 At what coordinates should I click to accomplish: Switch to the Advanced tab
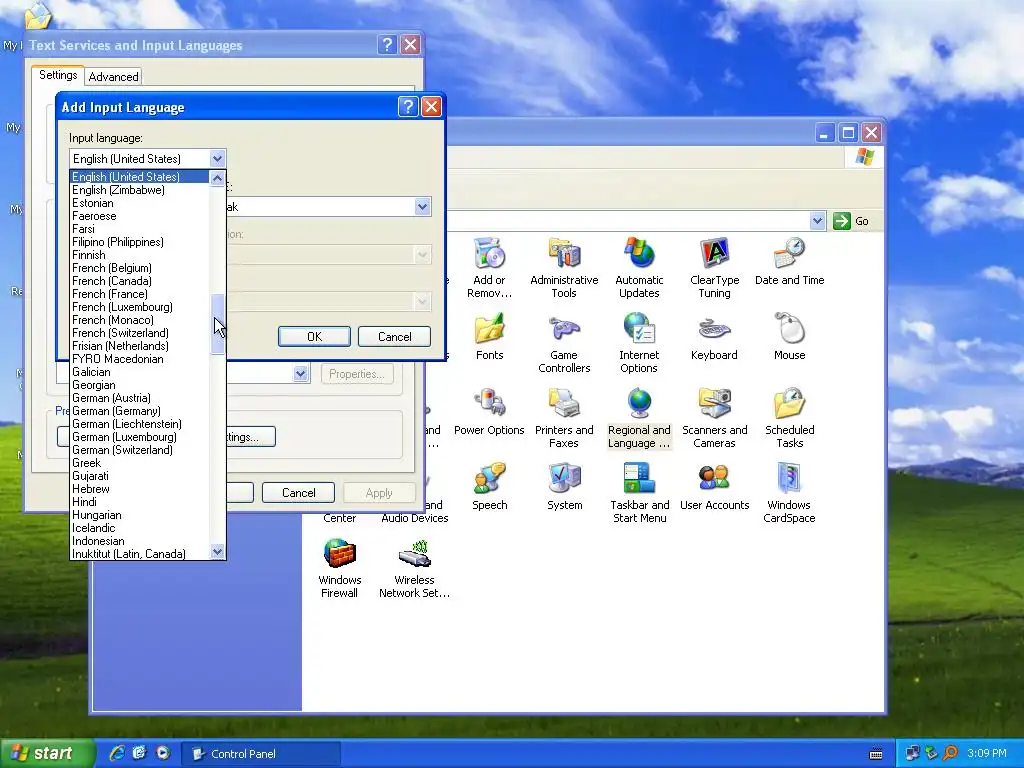pyautogui.click(x=114, y=76)
